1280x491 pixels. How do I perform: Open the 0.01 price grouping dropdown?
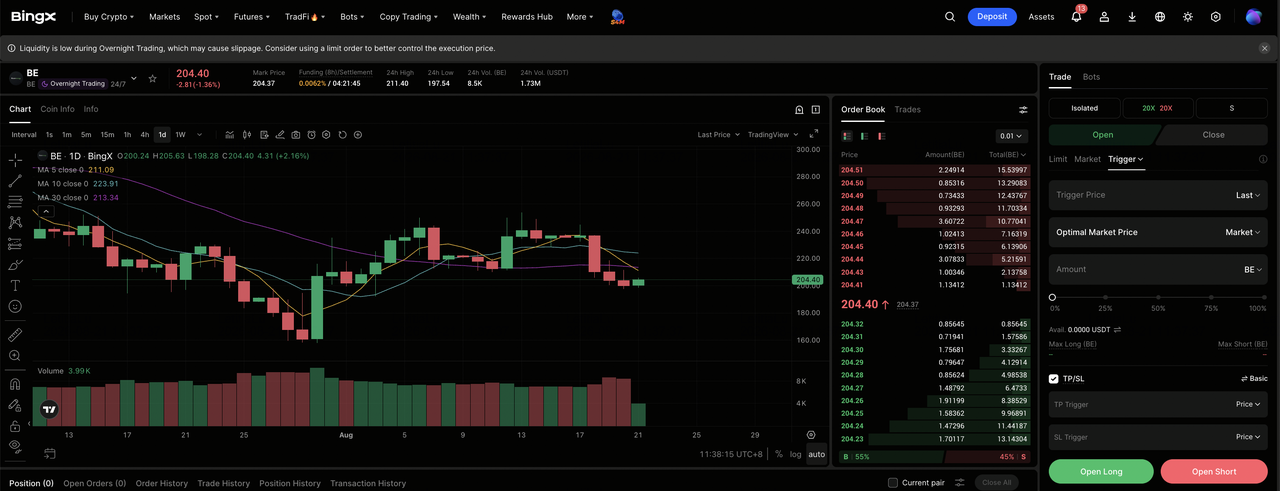[x=1011, y=136]
